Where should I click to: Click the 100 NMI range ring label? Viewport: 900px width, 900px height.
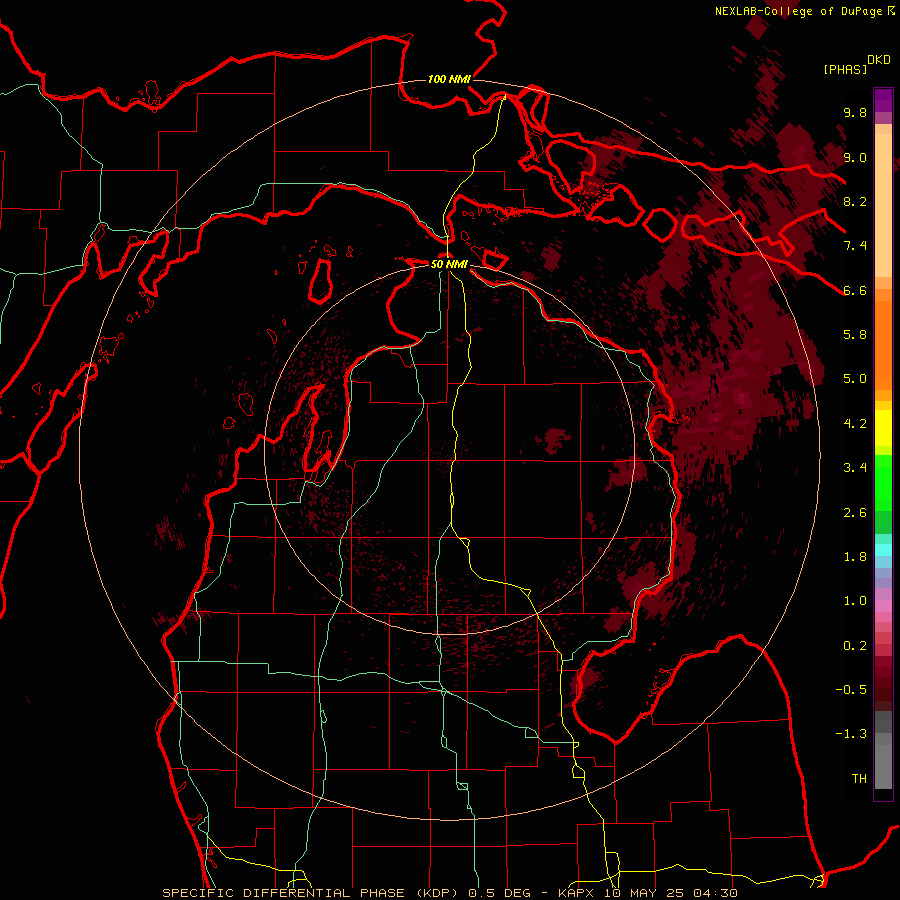449,79
